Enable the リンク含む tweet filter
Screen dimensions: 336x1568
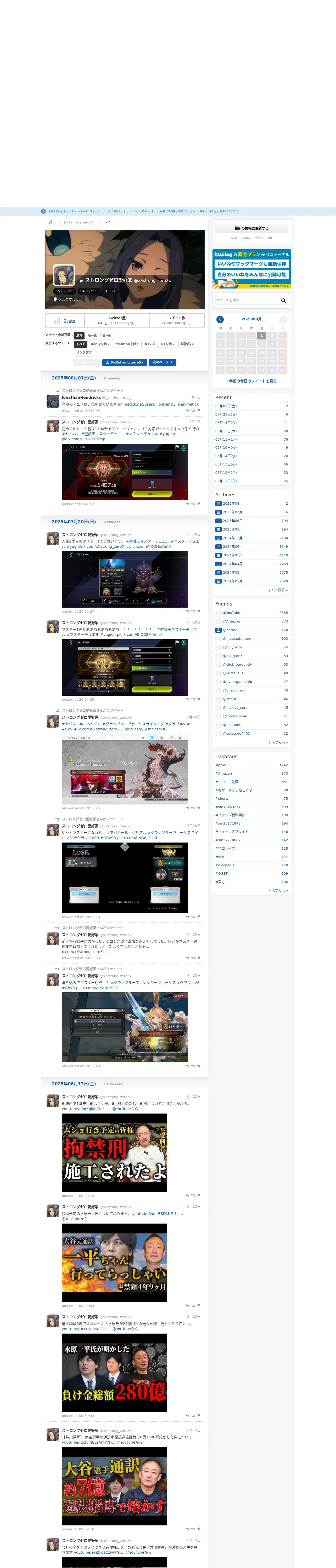pos(84,353)
